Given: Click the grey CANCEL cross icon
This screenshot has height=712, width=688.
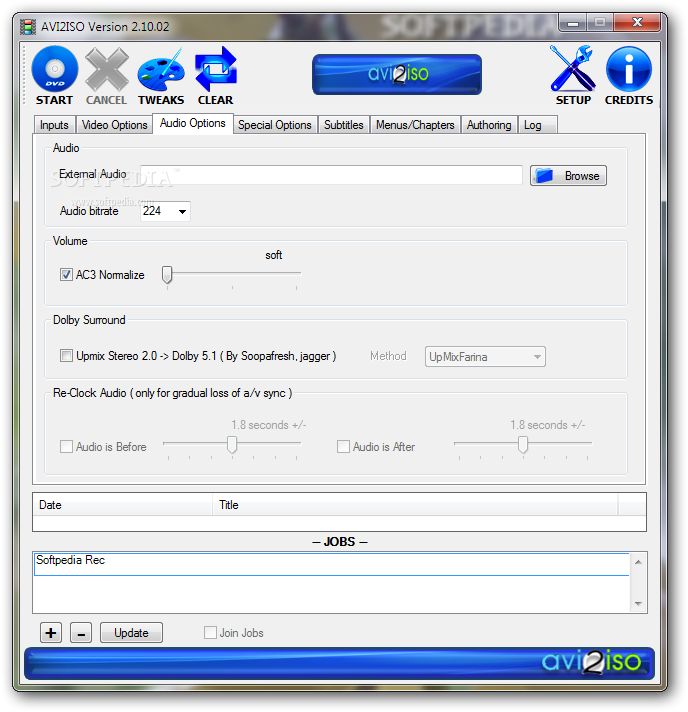Looking at the screenshot, I should [107, 69].
